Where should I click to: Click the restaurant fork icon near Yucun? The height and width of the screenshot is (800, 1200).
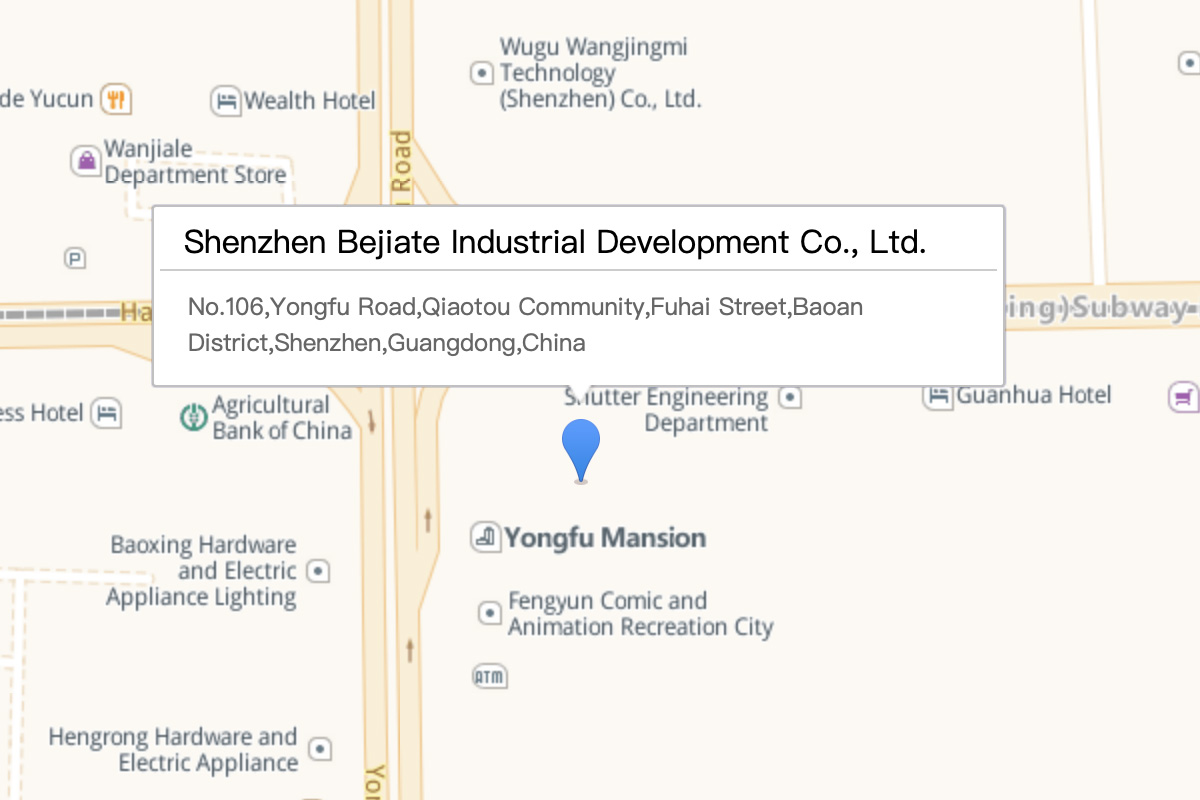pyautogui.click(x=118, y=99)
